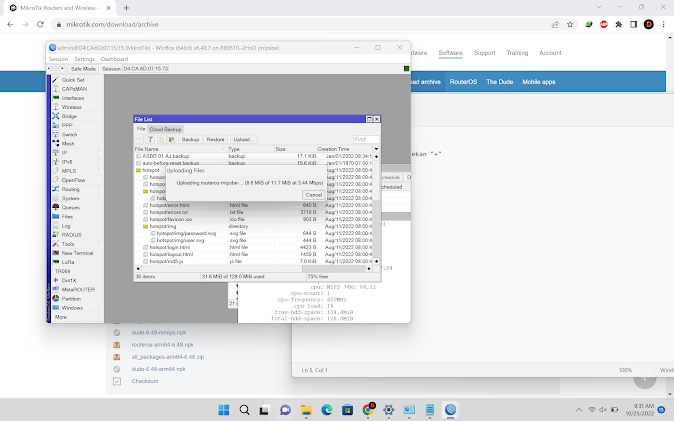Open the RADIUS menu
The width and height of the screenshot is (674, 421).
point(71,235)
